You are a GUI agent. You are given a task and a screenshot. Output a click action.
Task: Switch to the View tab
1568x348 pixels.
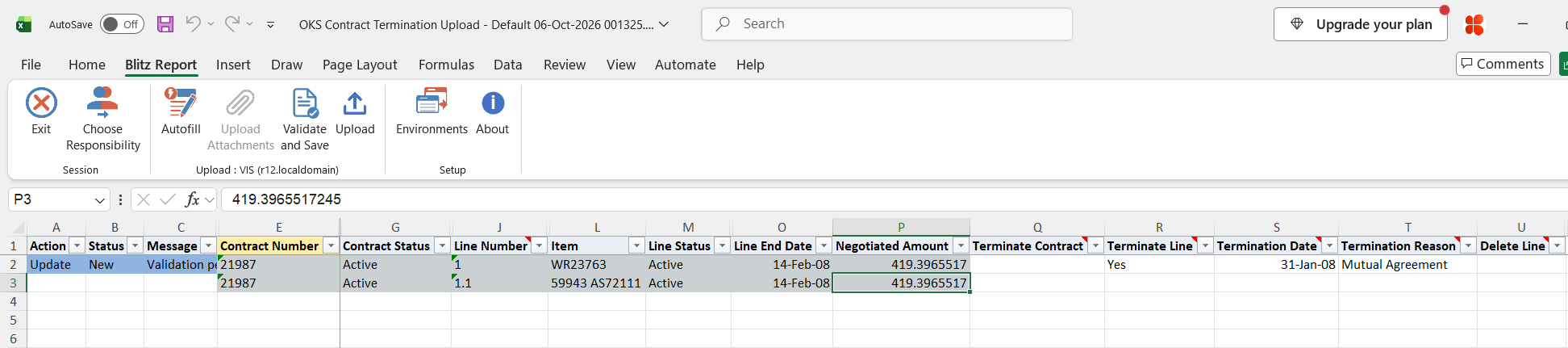click(x=621, y=65)
